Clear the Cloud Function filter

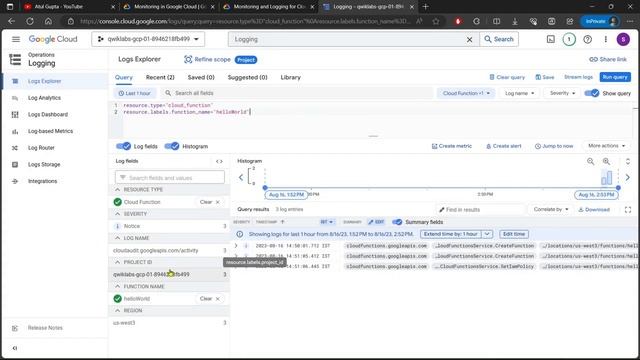click(210, 202)
